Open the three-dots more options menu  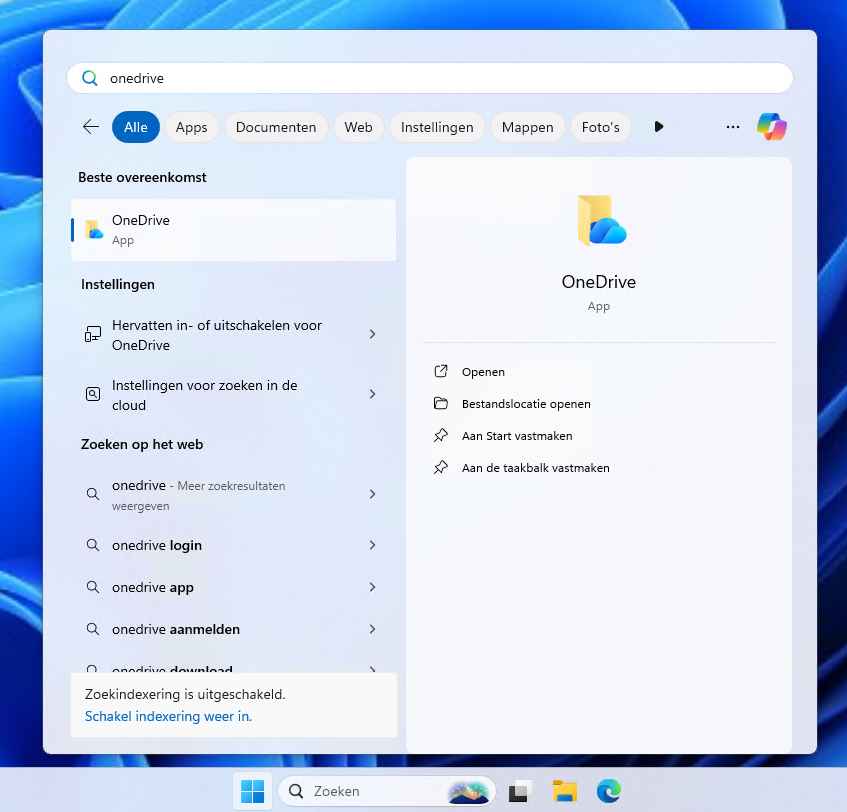click(x=732, y=127)
